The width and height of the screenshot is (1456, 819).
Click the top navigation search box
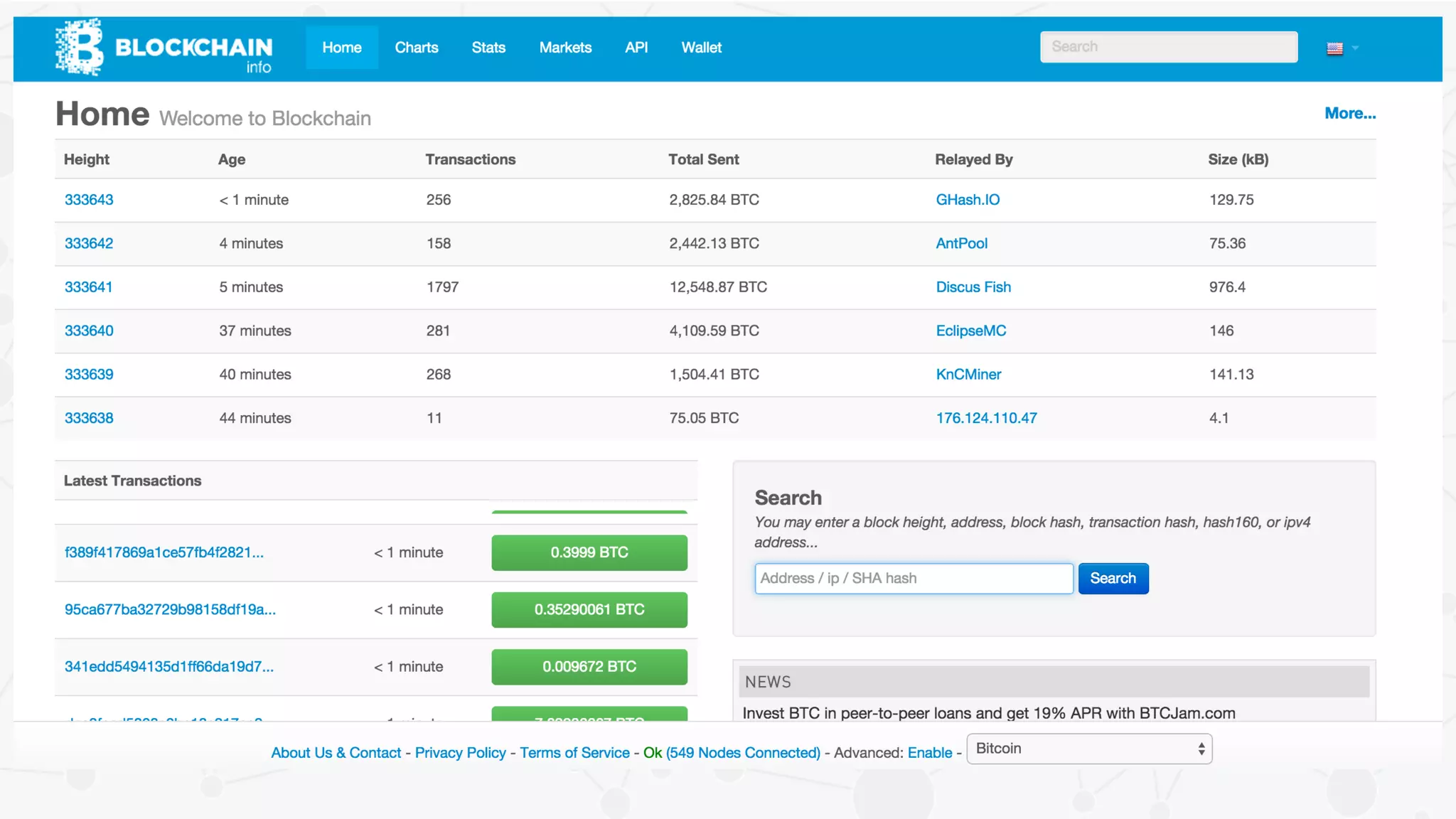(1168, 47)
